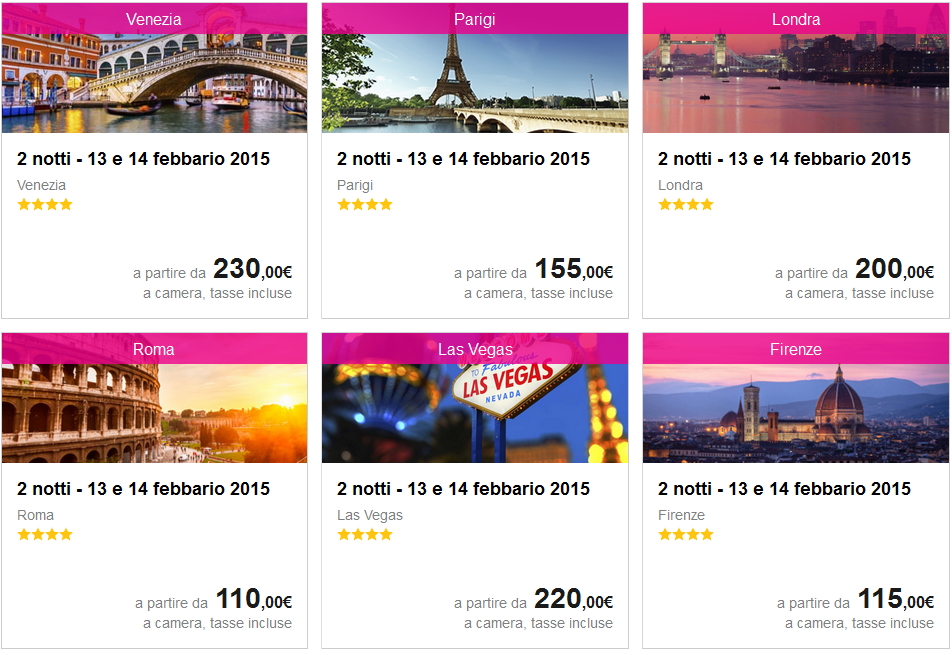Click the Las Vegas star rating

(x=365, y=535)
